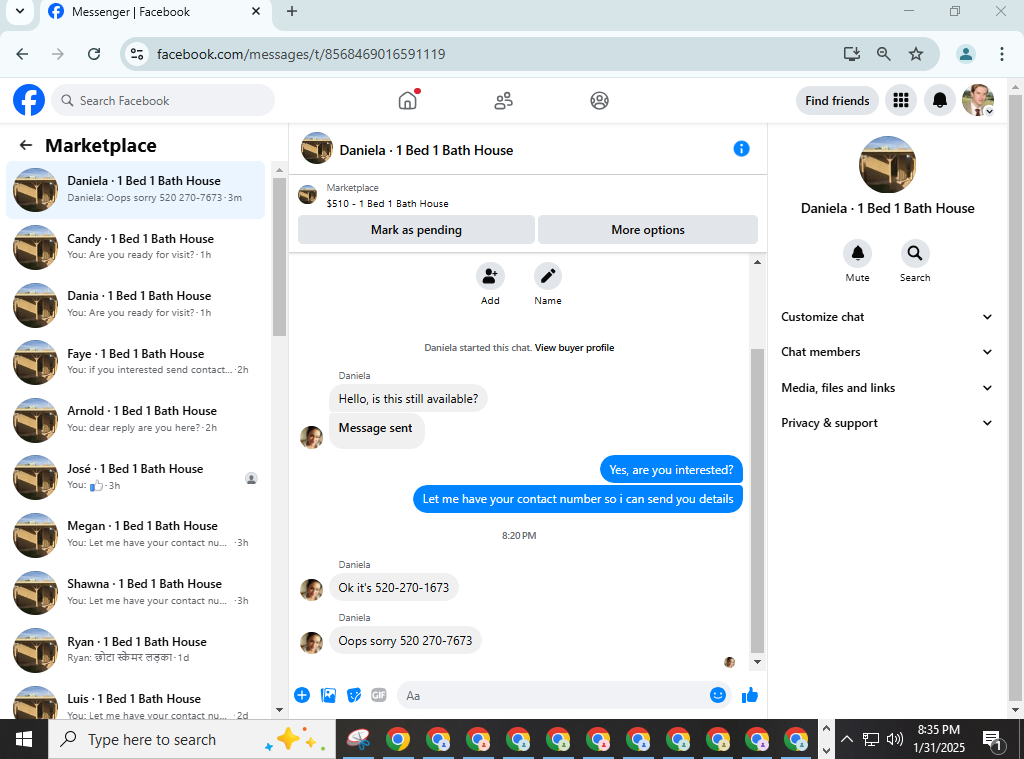
Task: Open Windows notification center icon
Action: [993, 739]
